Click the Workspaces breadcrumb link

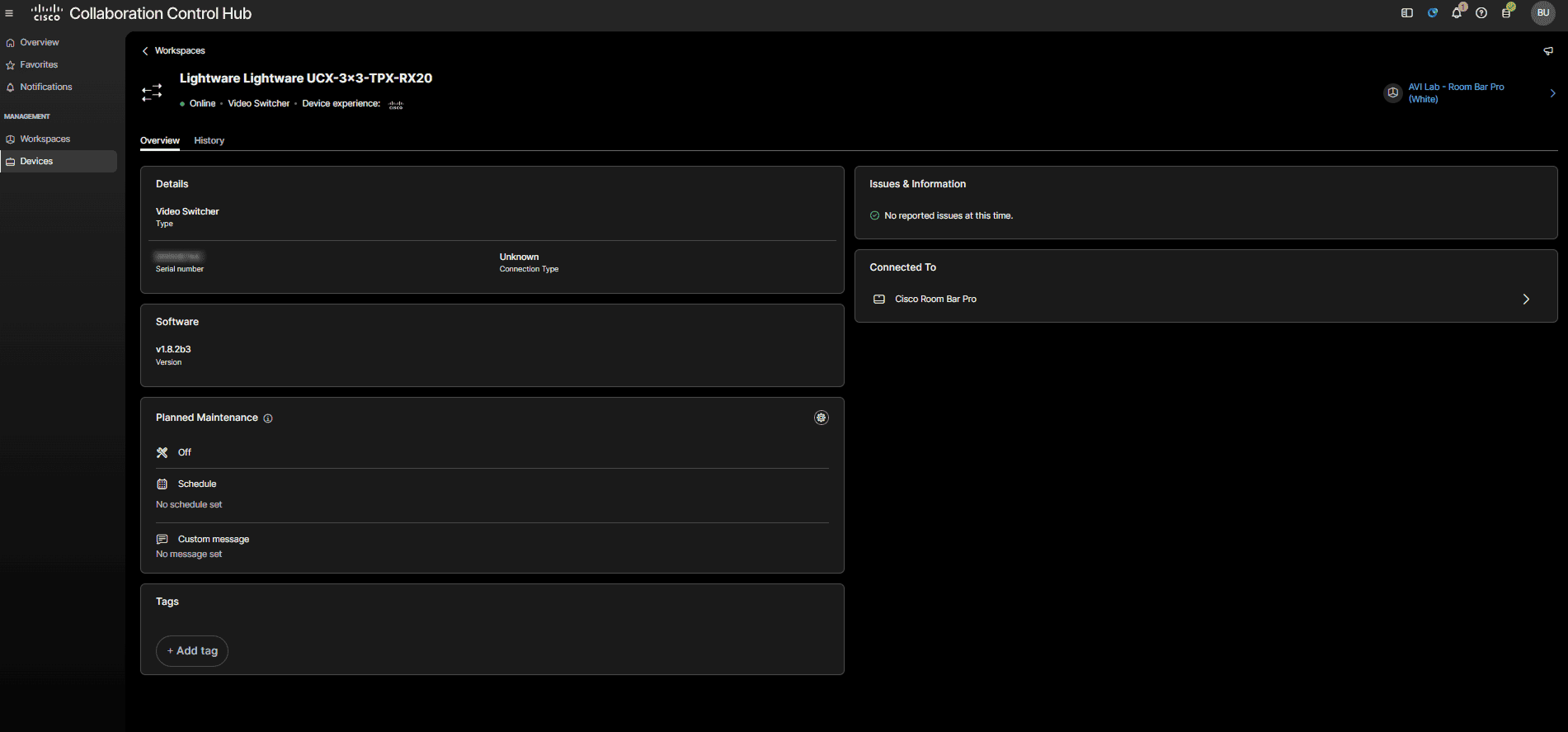coord(180,51)
